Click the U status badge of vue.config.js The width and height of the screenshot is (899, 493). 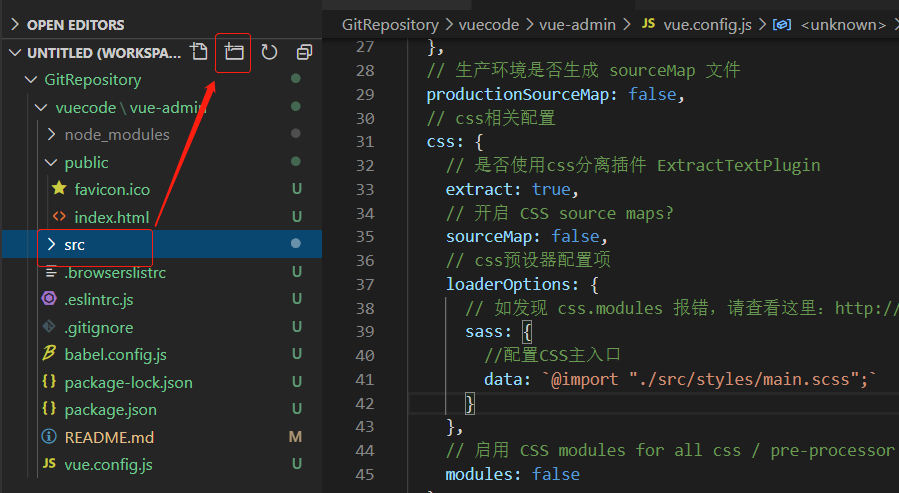click(x=296, y=464)
